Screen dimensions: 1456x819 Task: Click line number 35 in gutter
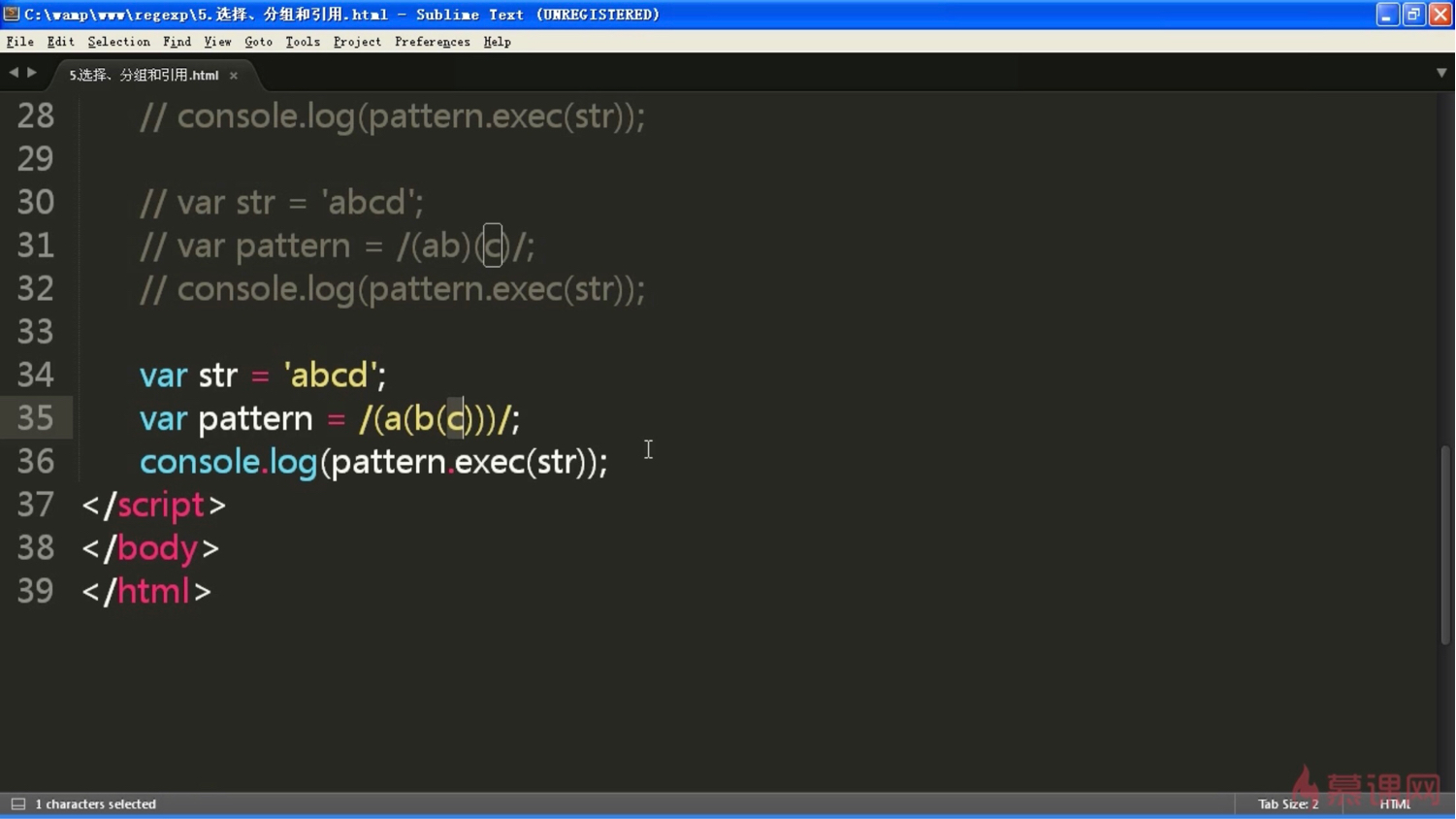(36, 418)
